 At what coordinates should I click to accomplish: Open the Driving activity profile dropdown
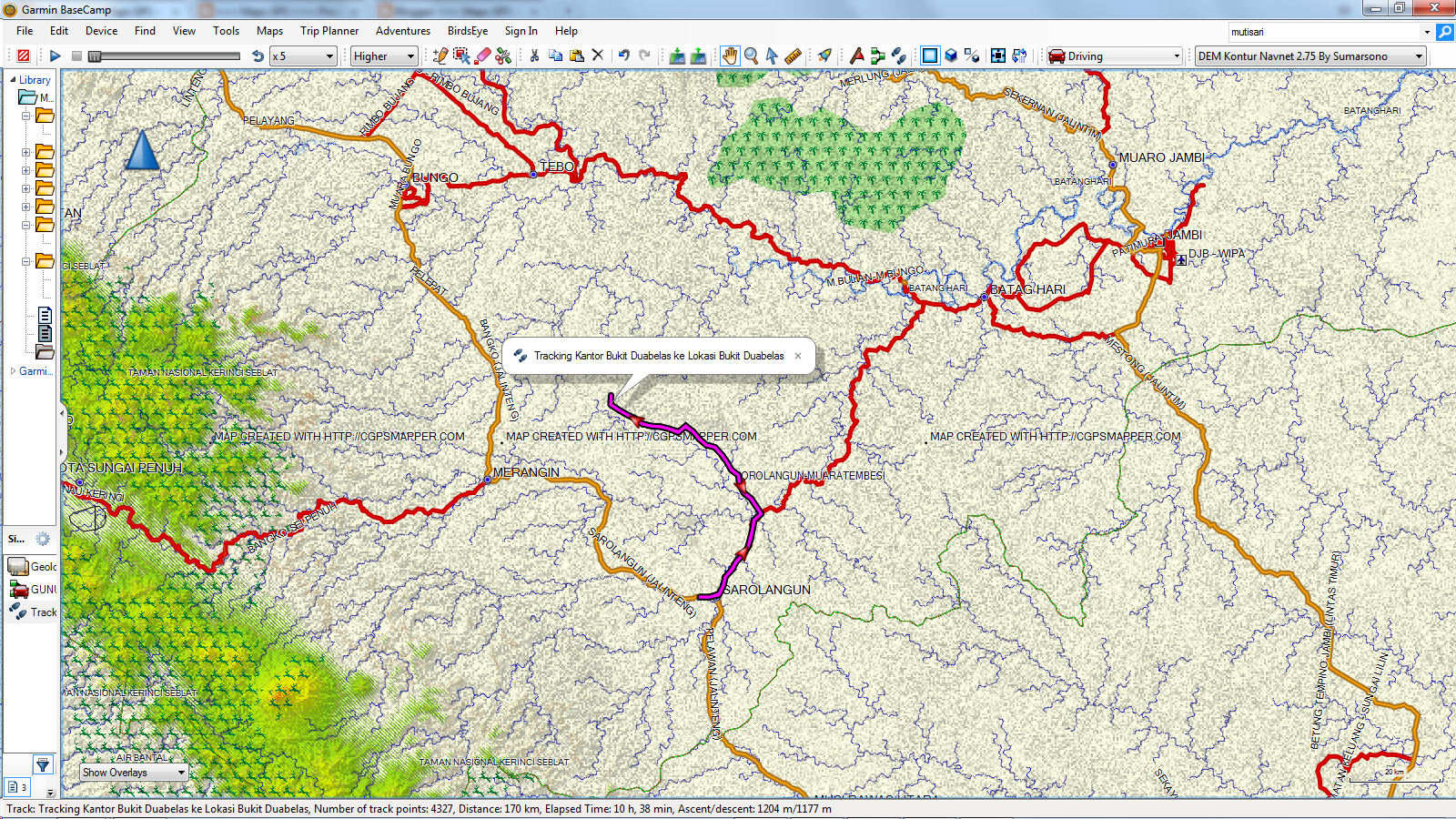[x=1114, y=56]
